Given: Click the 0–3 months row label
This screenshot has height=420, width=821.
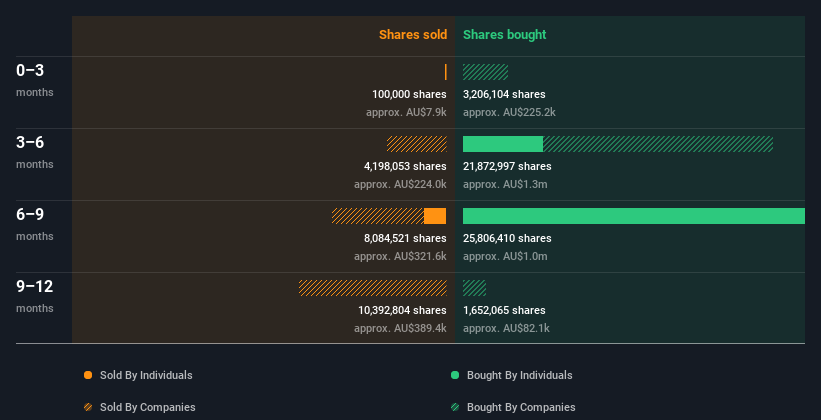Looking at the screenshot, I should (35, 80).
